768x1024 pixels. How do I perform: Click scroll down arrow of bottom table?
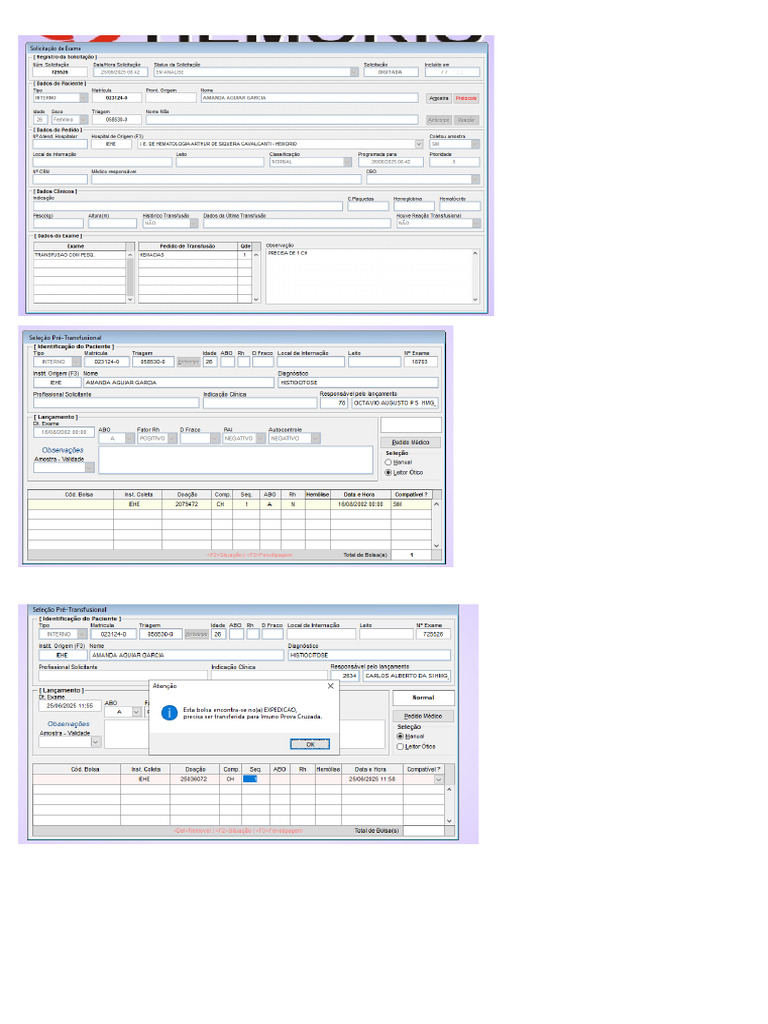point(449,820)
